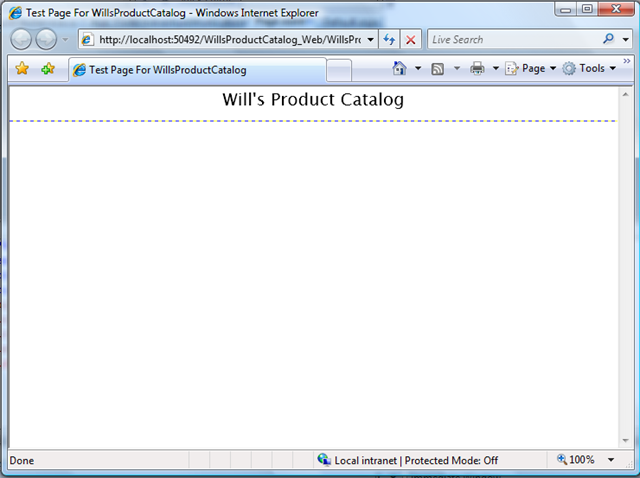Viewport: 640px width, 478px height.
Task: Click the search magnifier icon
Action: [609, 40]
